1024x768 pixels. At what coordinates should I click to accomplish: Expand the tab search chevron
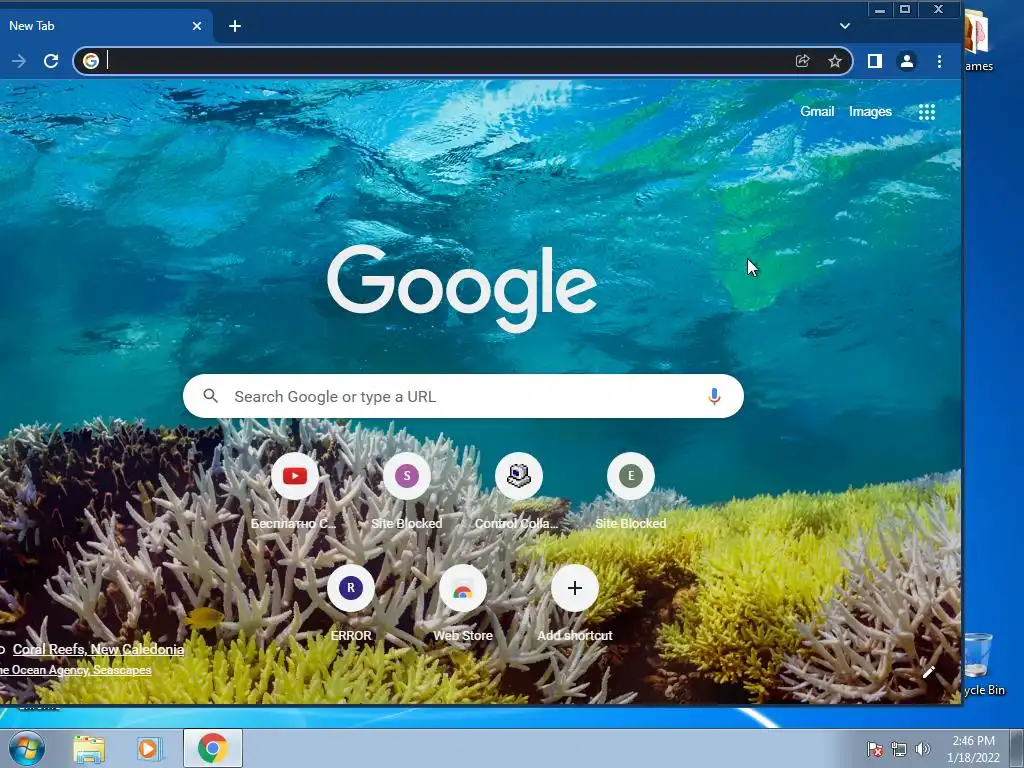coord(844,26)
